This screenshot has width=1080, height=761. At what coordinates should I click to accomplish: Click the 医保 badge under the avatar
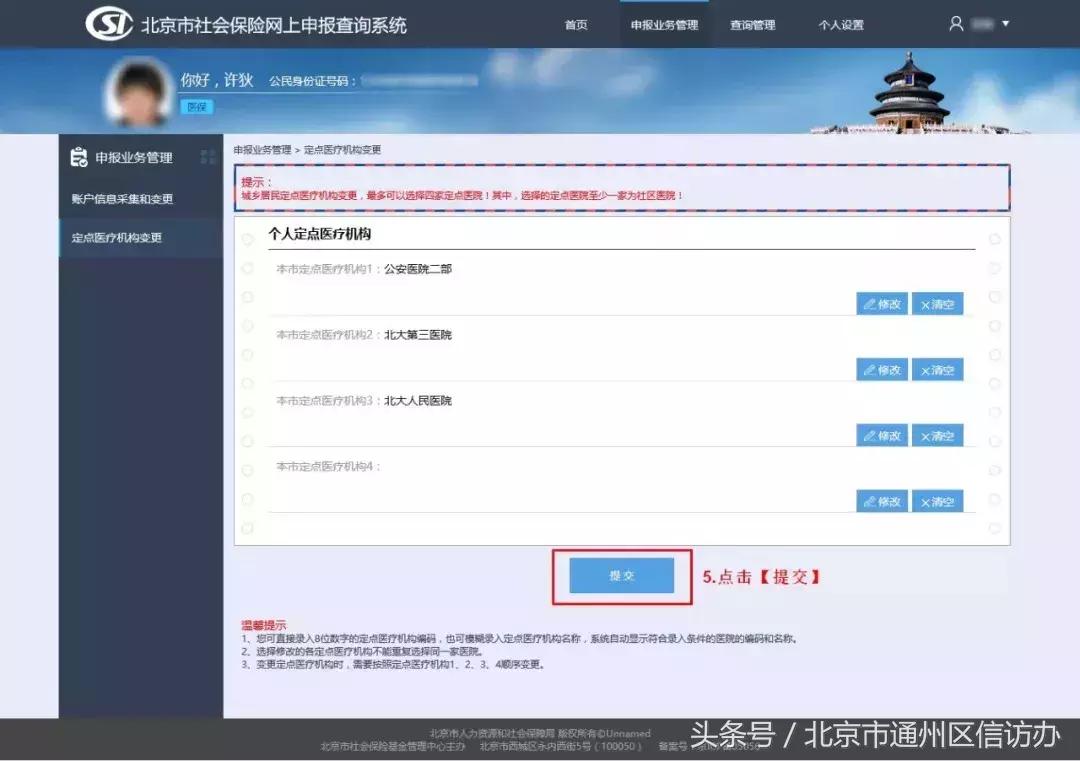click(x=196, y=107)
